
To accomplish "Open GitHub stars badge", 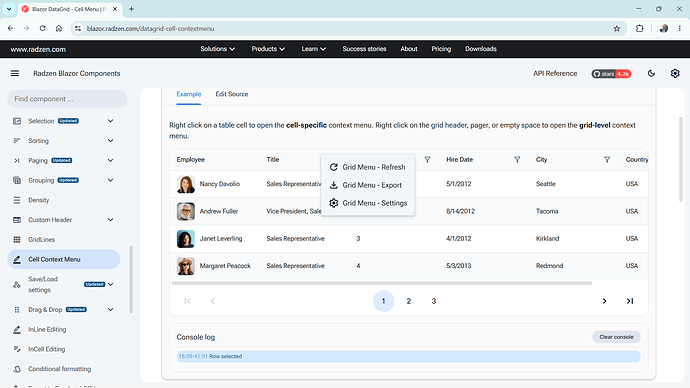I will pos(611,74).
